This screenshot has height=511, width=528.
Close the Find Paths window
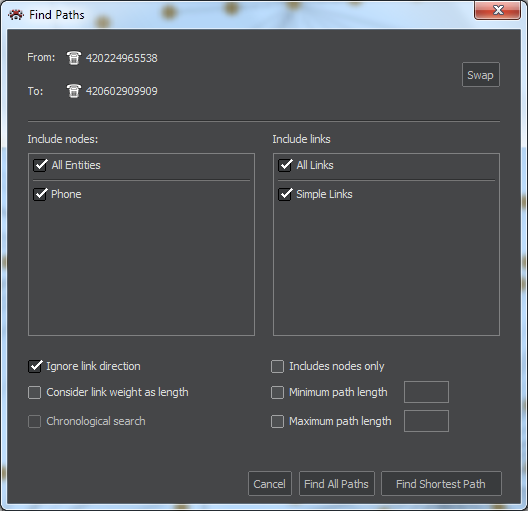click(x=498, y=10)
